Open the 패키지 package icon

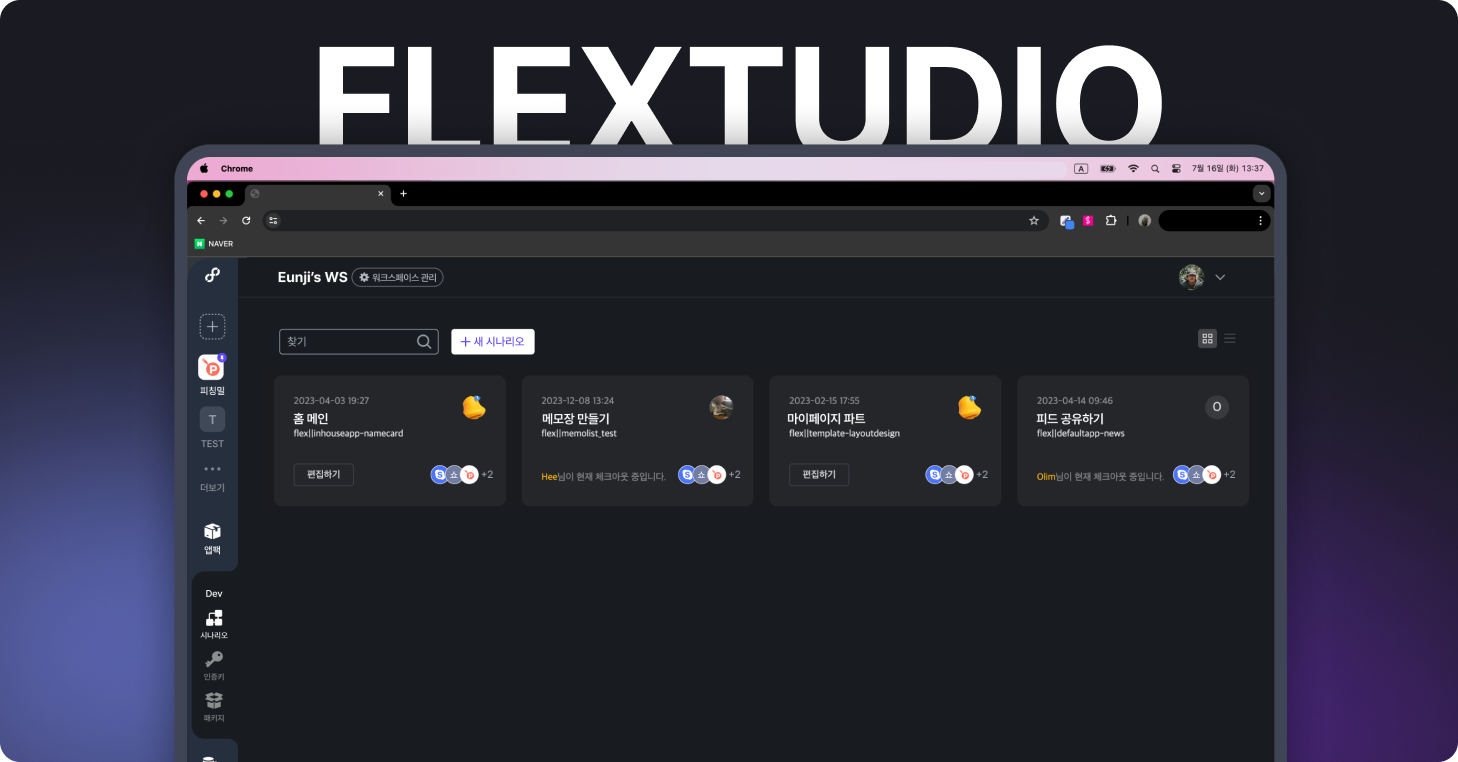pos(214,700)
